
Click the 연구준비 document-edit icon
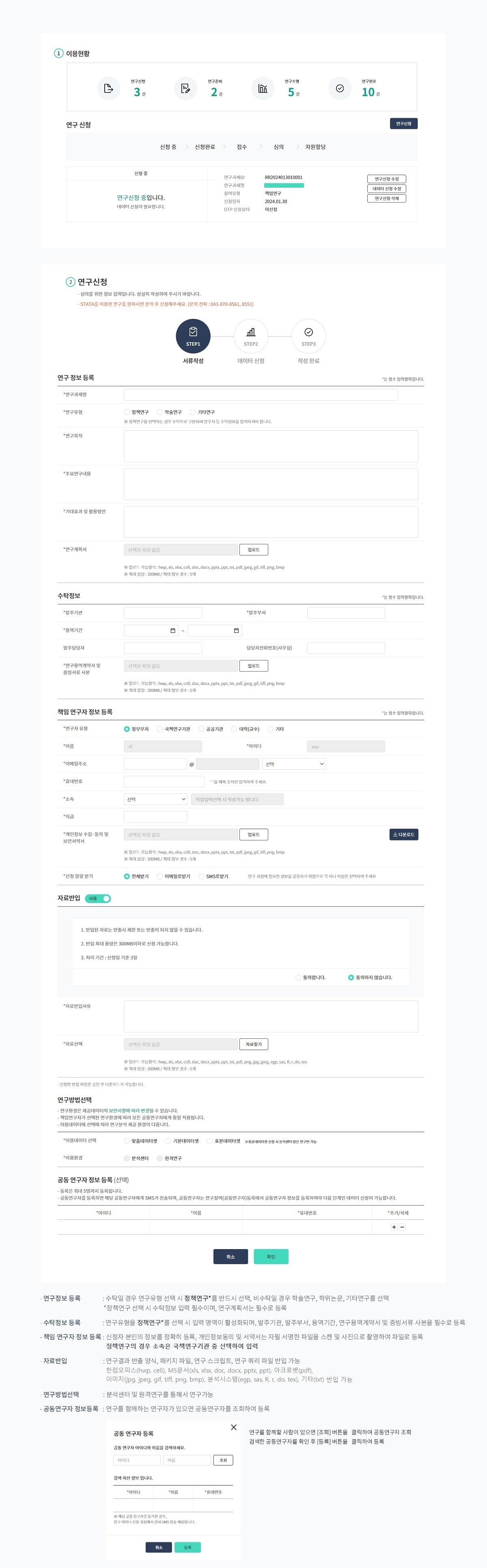185,88
